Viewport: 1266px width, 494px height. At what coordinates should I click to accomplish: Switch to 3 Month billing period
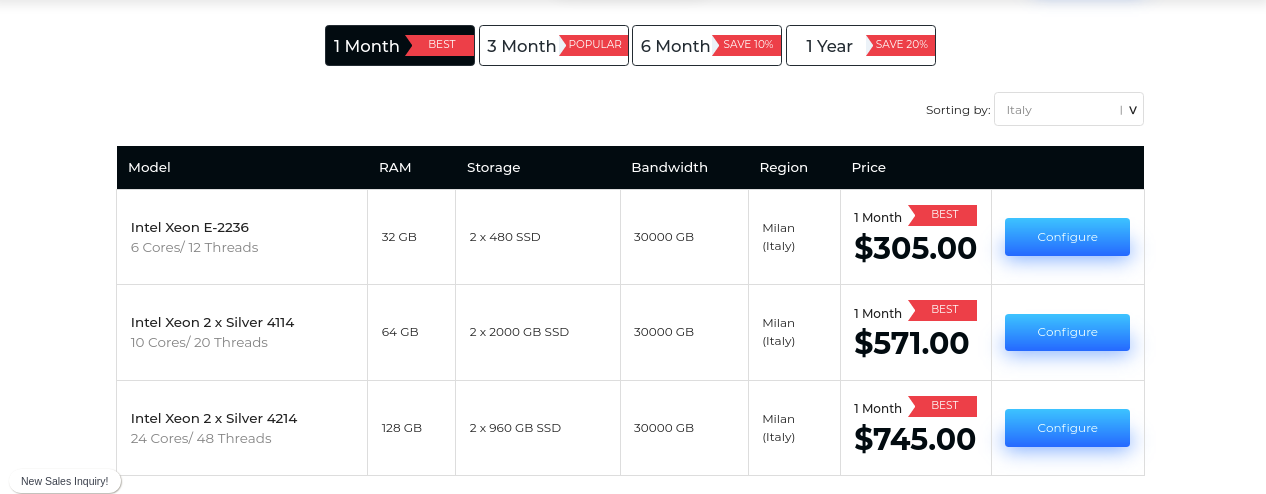point(521,46)
